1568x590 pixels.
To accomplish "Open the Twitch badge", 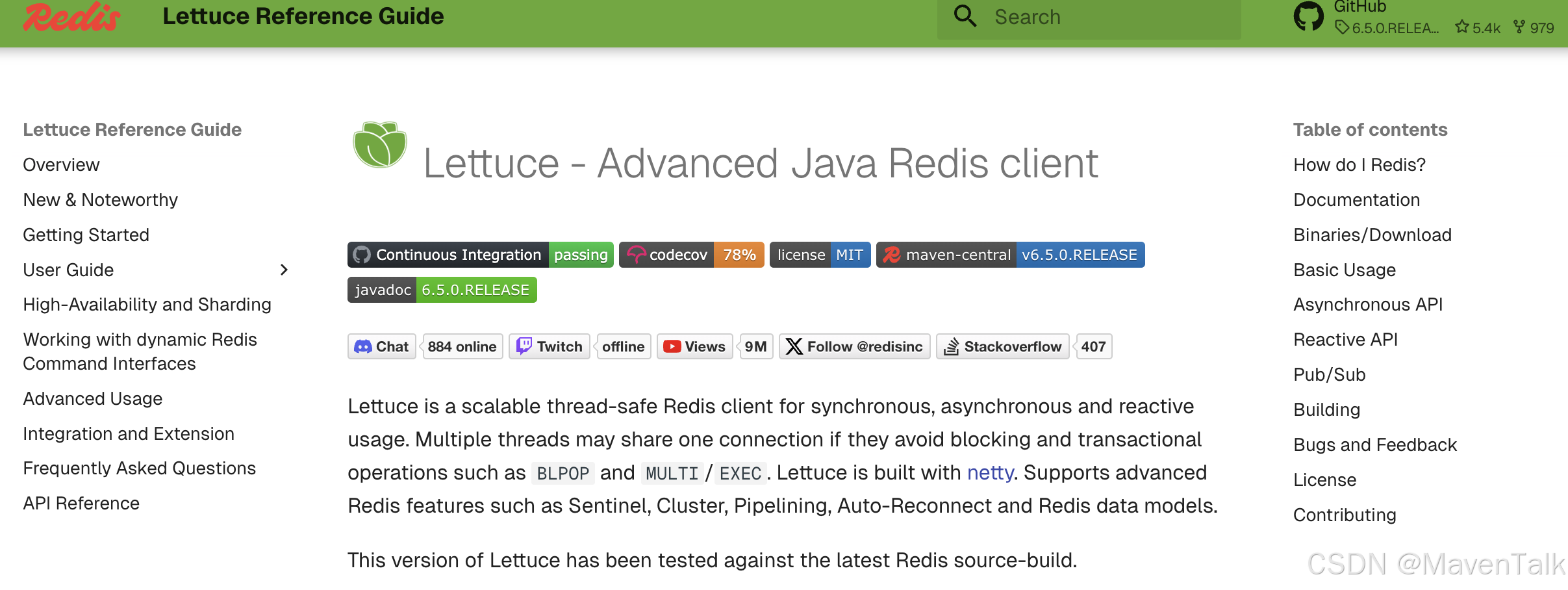I will 550,346.
